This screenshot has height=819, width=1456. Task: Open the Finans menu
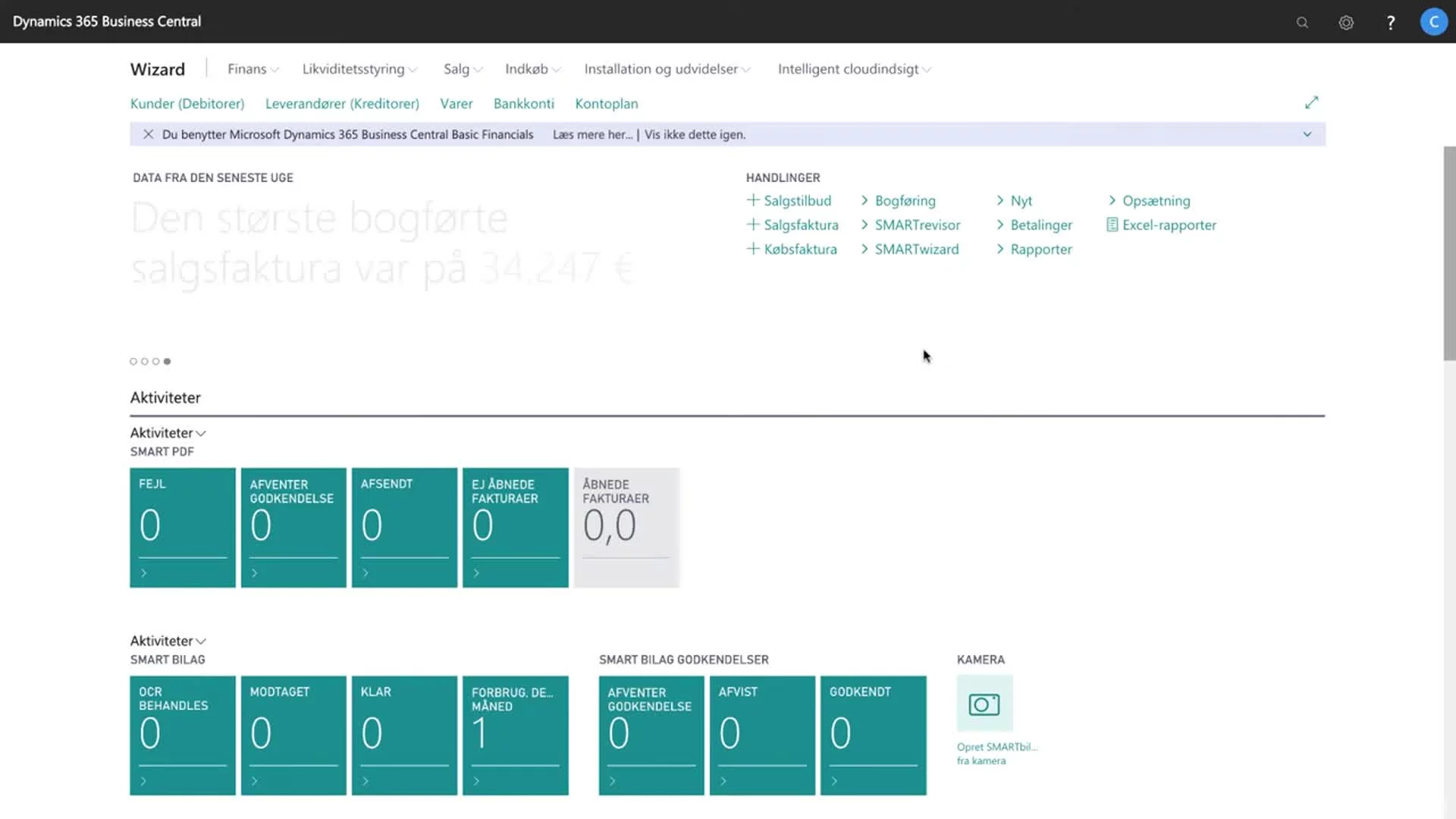point(253,69)
